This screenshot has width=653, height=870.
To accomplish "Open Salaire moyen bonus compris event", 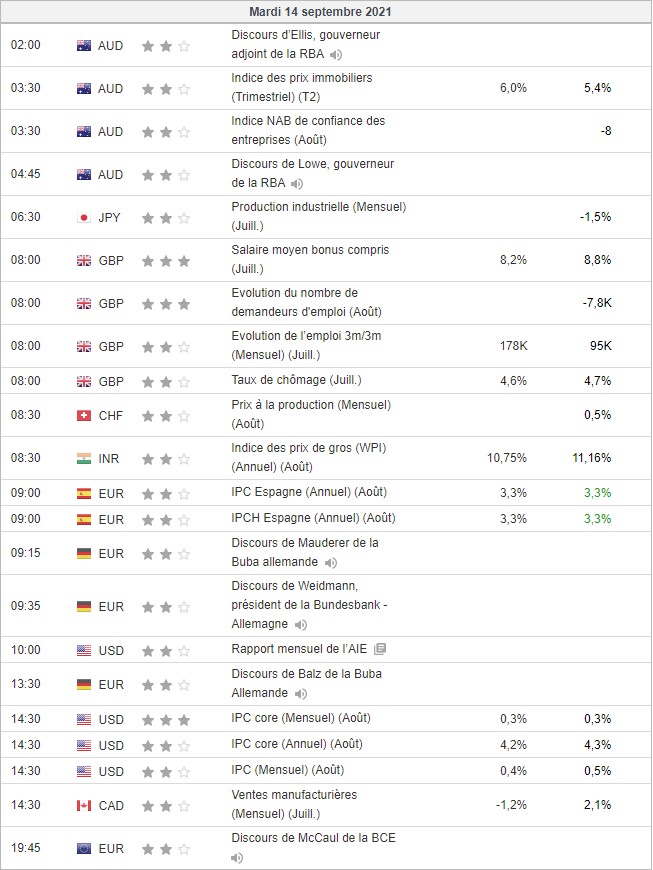I will [x=310, y=250].
